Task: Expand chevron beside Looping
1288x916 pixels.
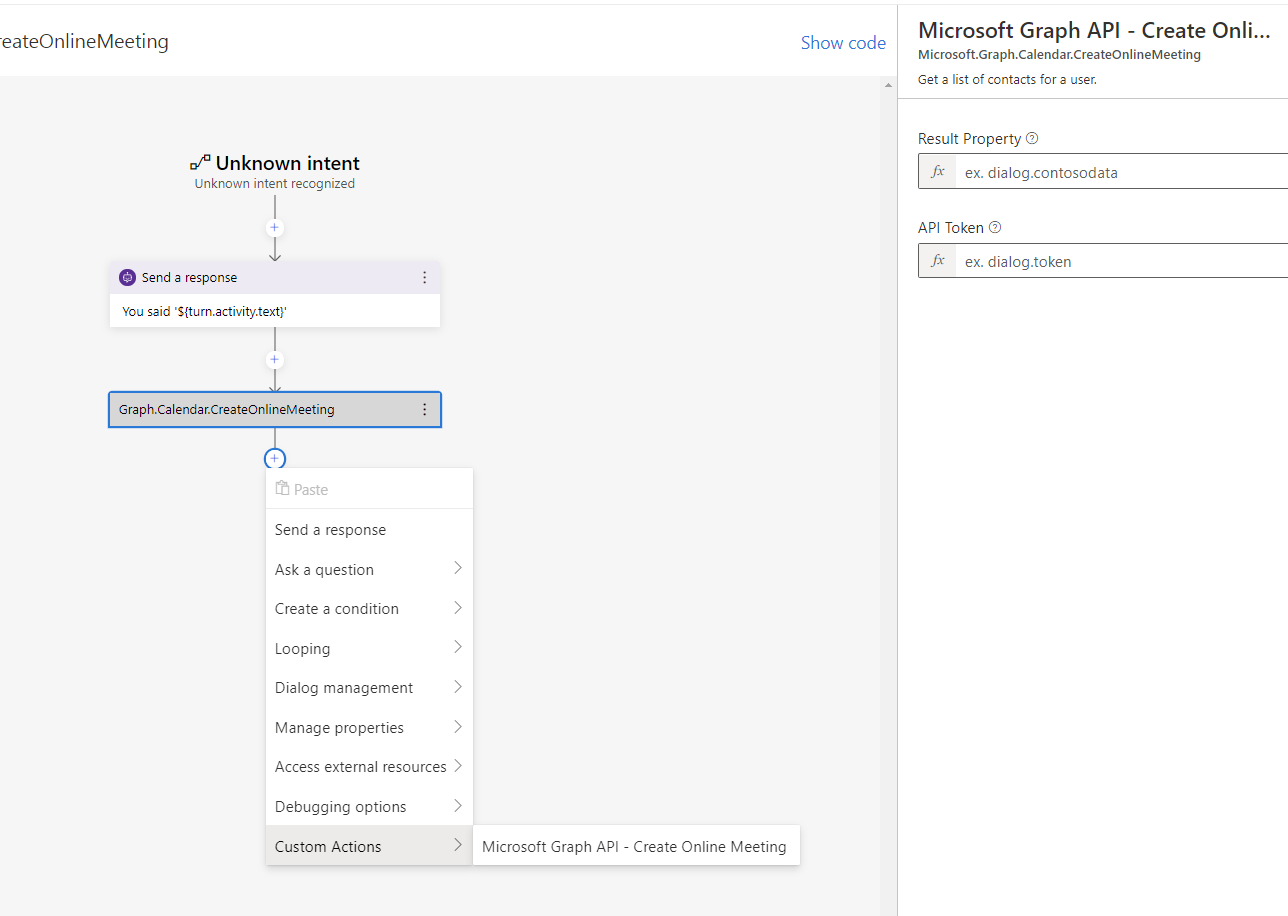Action: [x=458, y=647]
